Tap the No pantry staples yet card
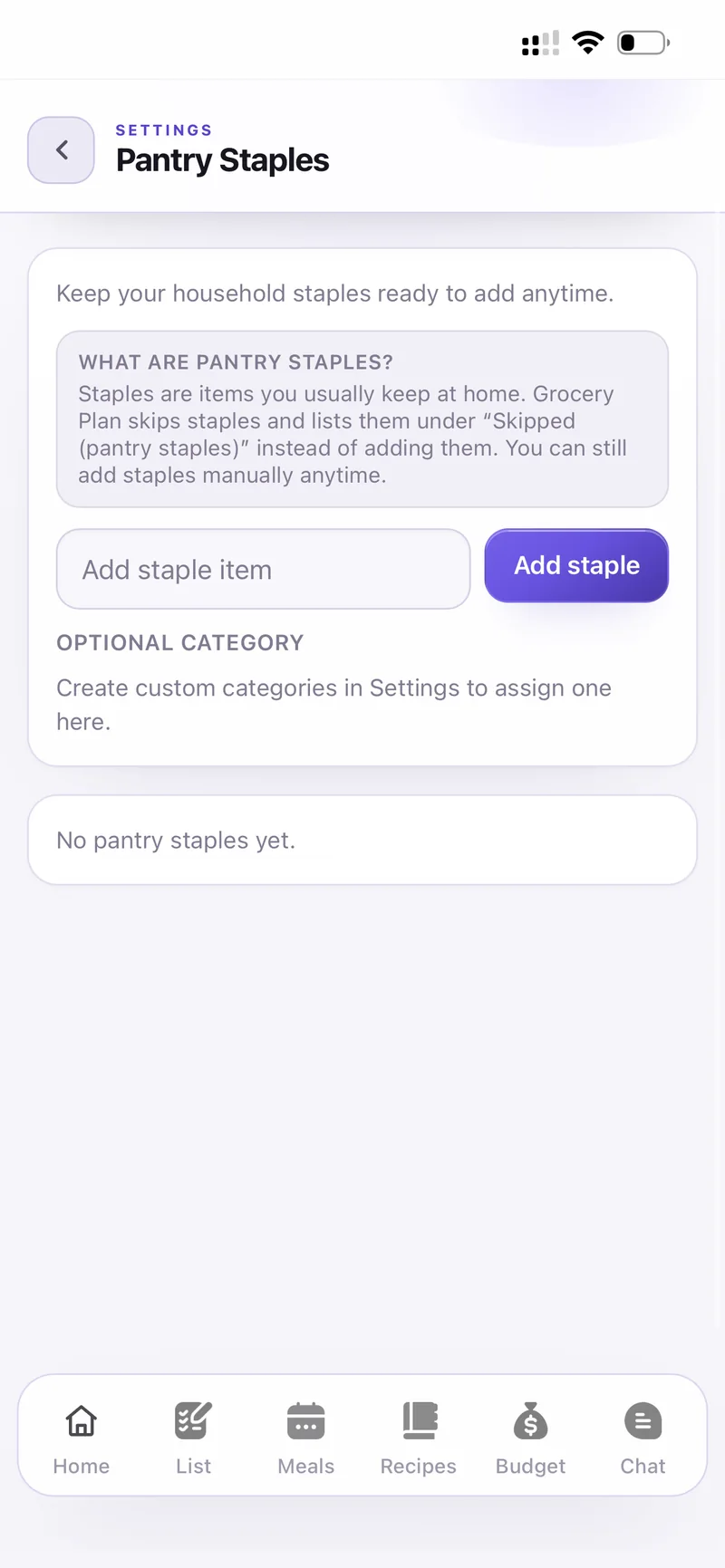Viewport: 725px width, 1568px height. (362, 840)
